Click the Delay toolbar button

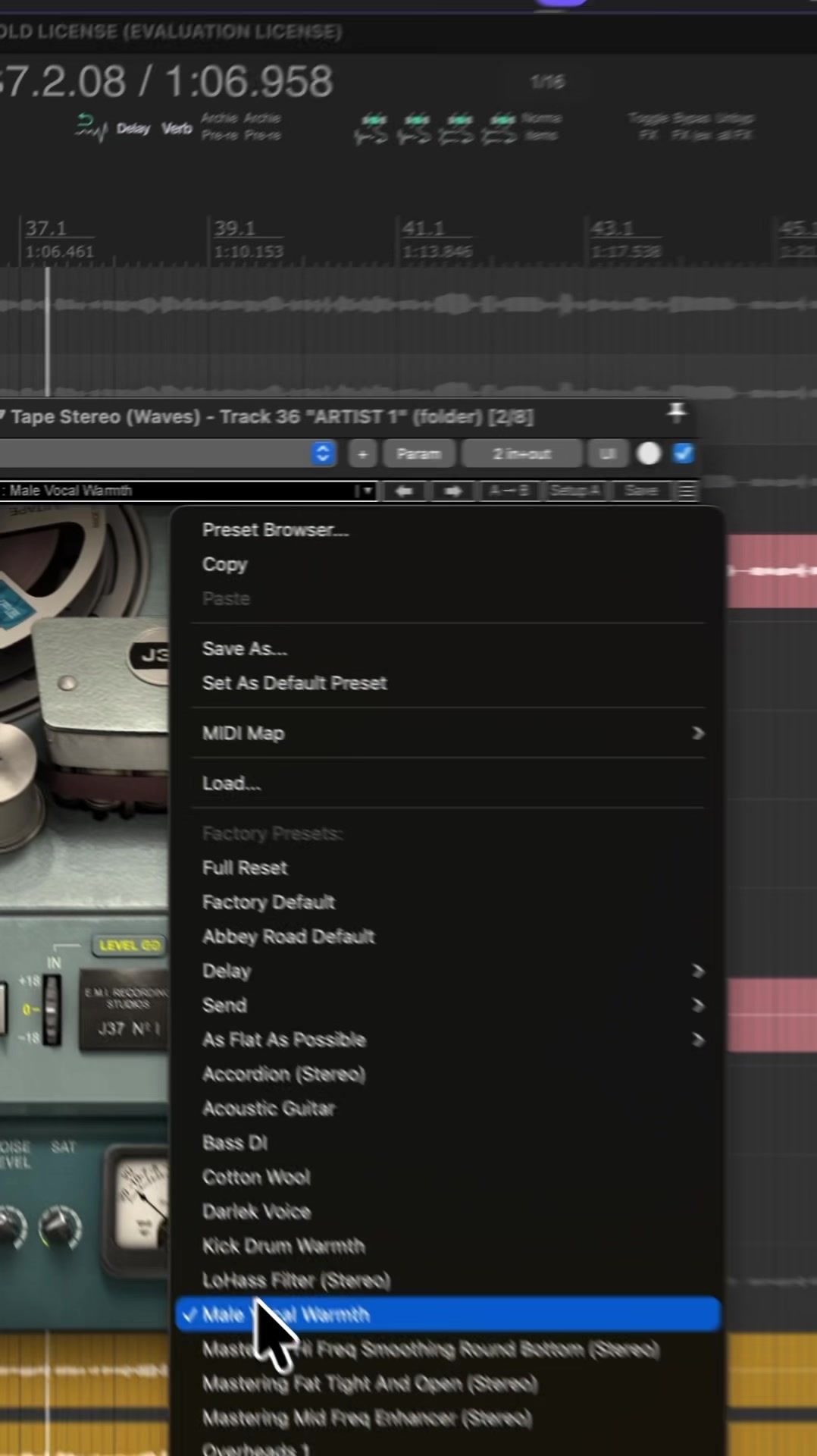133,128
